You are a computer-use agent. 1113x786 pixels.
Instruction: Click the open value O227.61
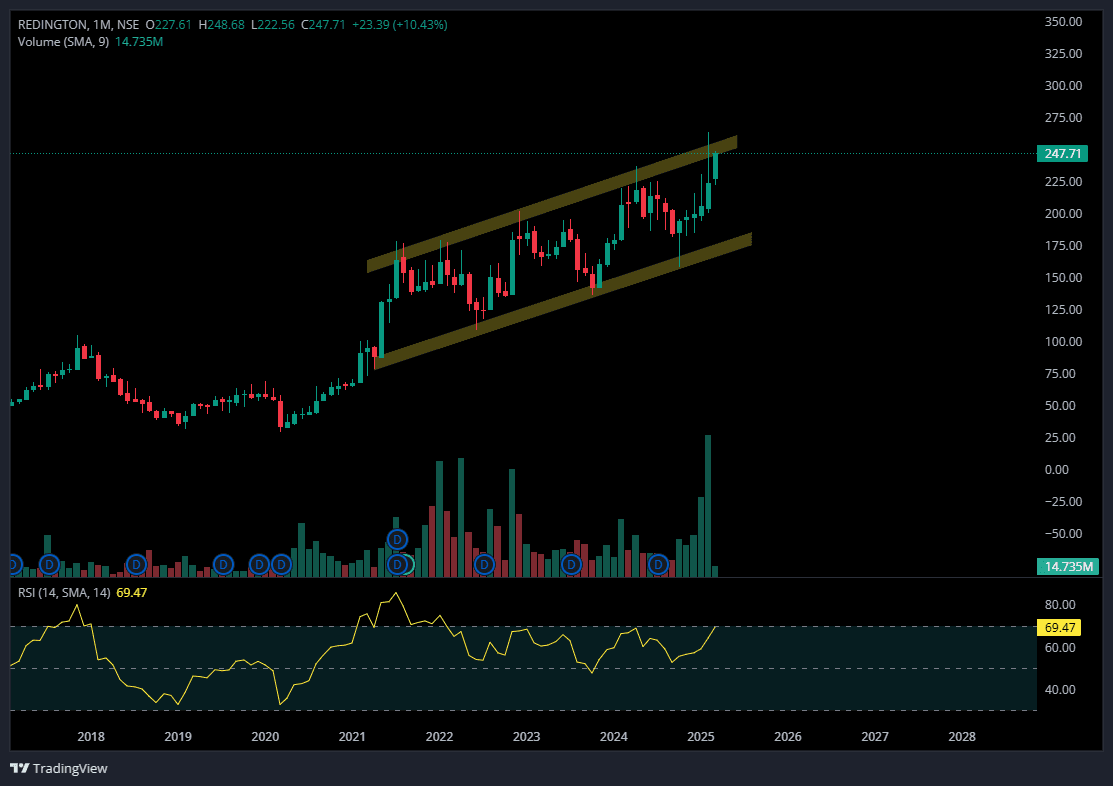point(169,25)
